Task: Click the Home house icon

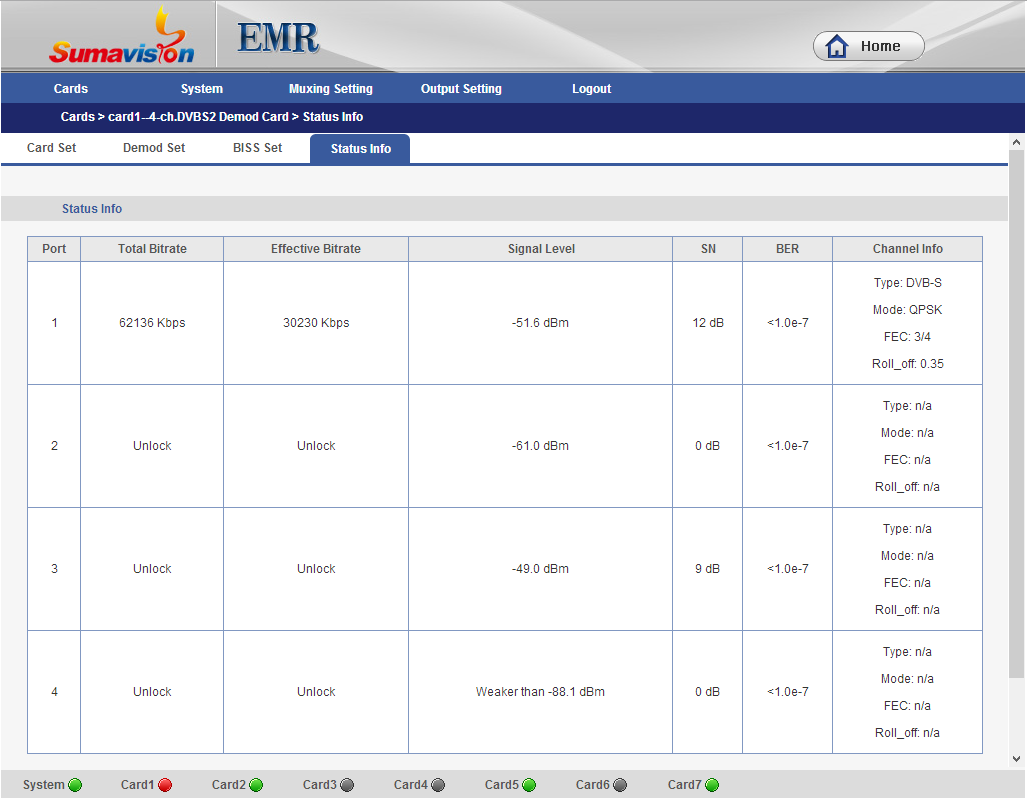Action: click(836, 46)
